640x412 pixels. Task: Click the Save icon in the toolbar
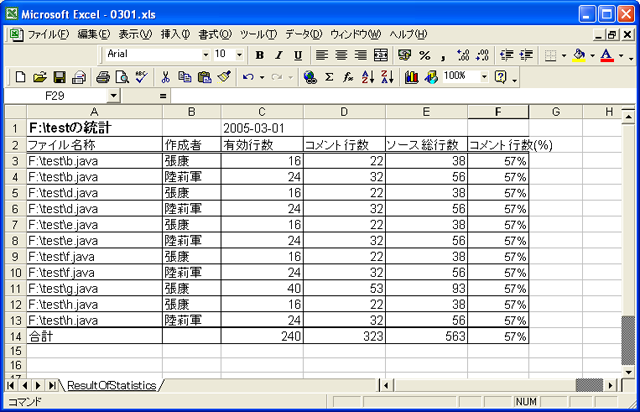pyautogui.click(x=59, y=76)
